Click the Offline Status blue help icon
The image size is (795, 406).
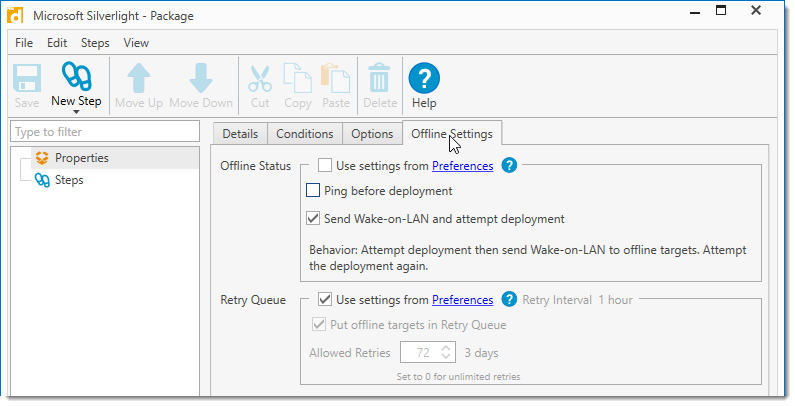(509, 166)
